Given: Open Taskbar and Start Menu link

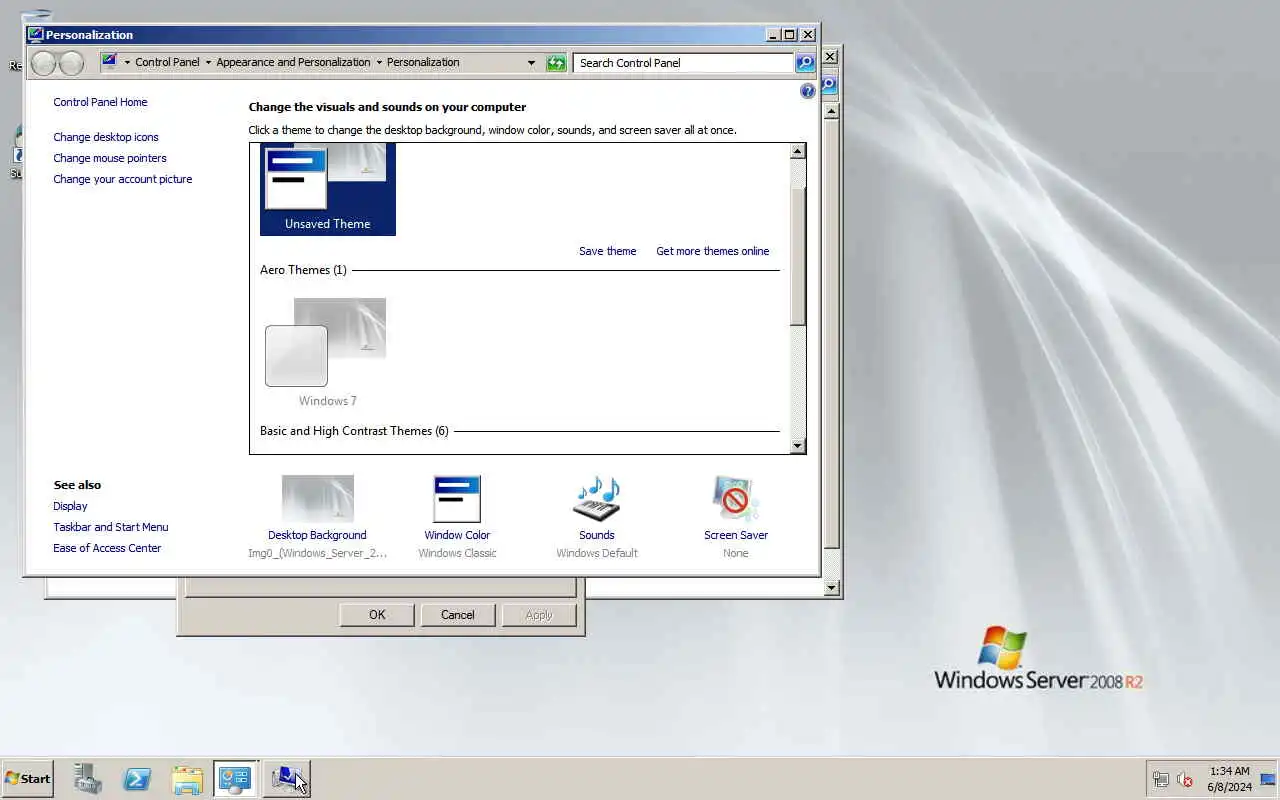Looking at the screenshot, I should pos(111,527).
